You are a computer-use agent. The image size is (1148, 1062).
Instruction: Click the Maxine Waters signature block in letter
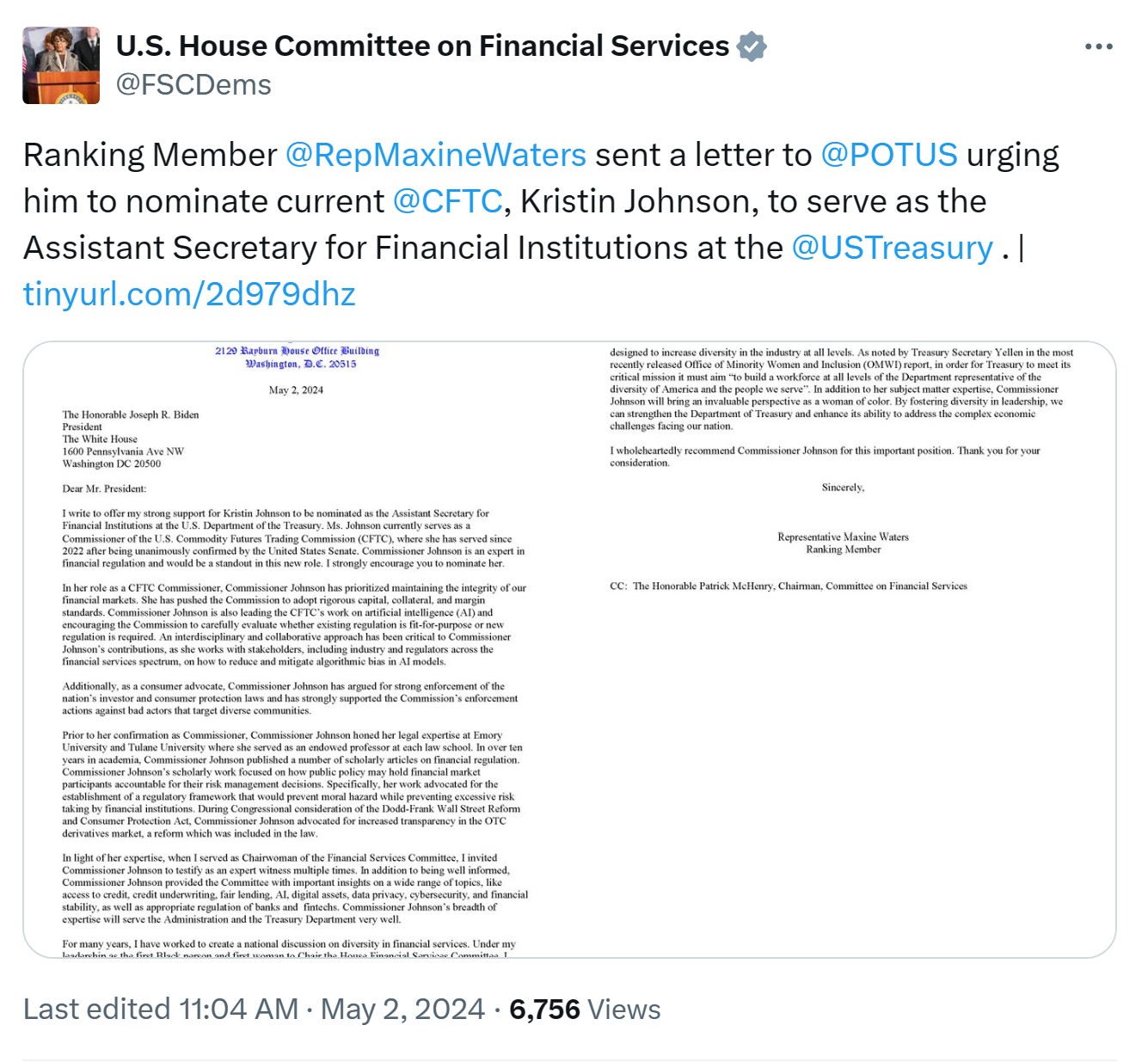click(x=843, y=543)
